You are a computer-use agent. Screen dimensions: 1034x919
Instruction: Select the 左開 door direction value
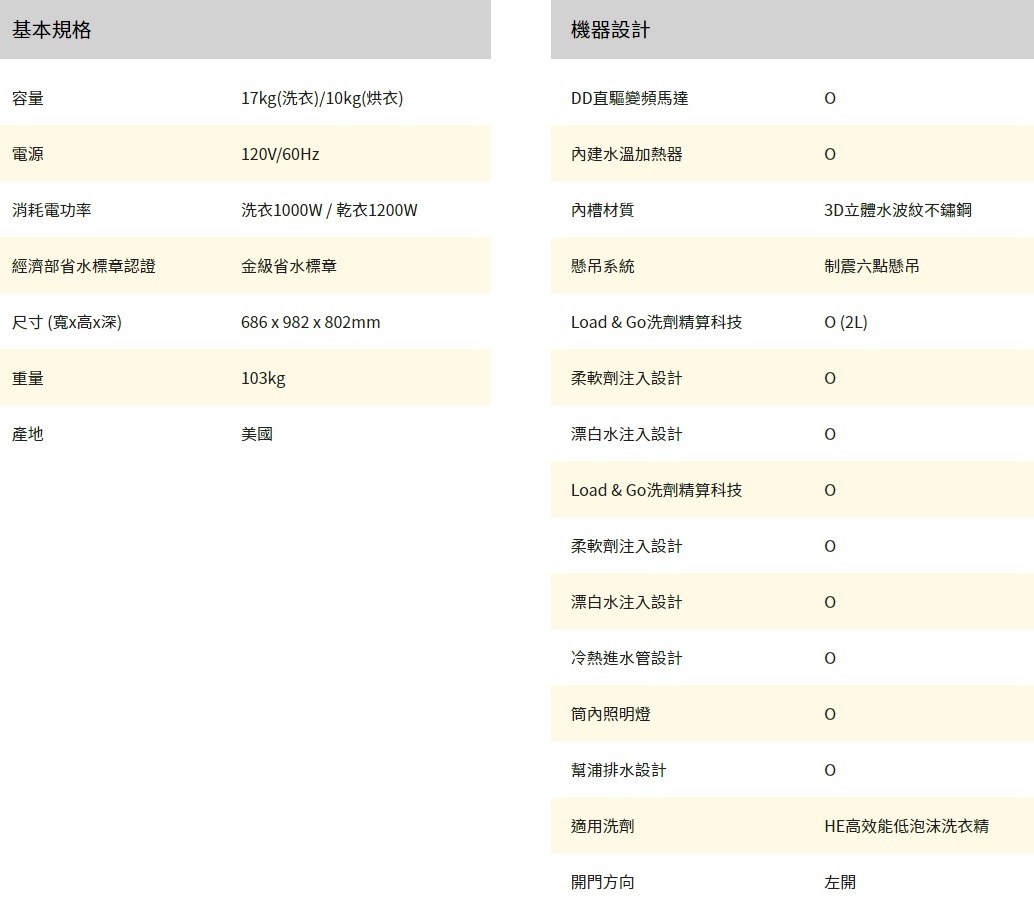click(x=840, y=882)
